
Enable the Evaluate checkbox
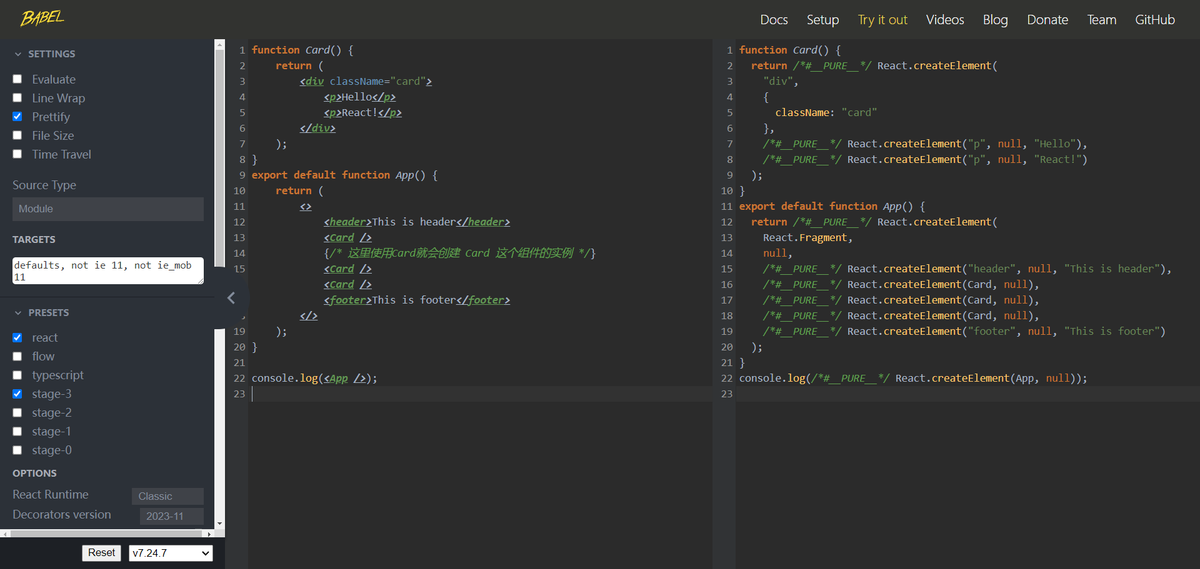pos(17,79)
